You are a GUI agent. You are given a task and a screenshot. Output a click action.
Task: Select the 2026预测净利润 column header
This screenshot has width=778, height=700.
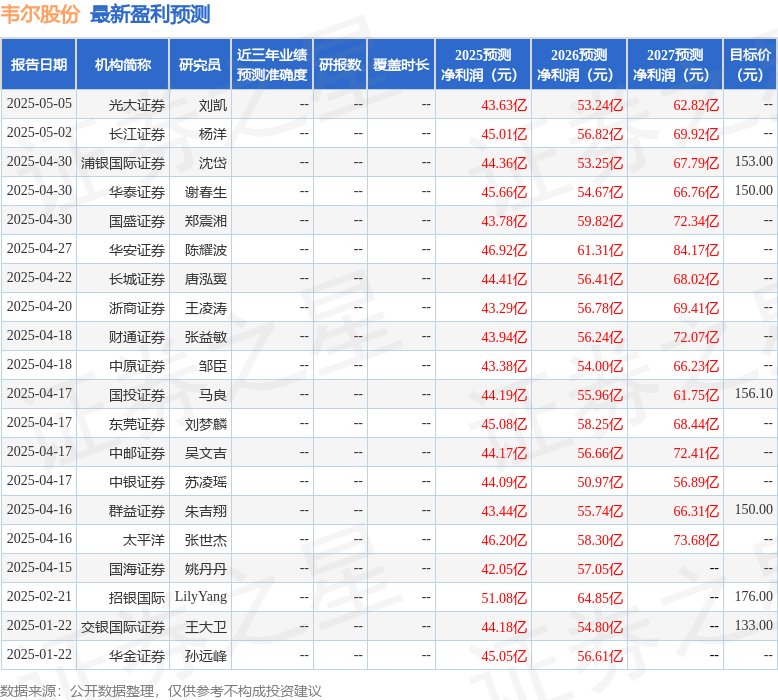[579, 65]
